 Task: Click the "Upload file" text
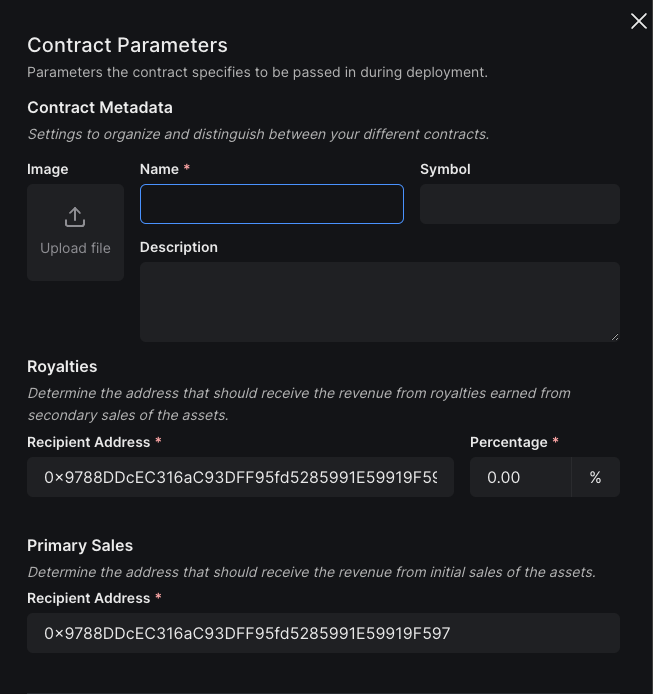[x=75, y=248]
